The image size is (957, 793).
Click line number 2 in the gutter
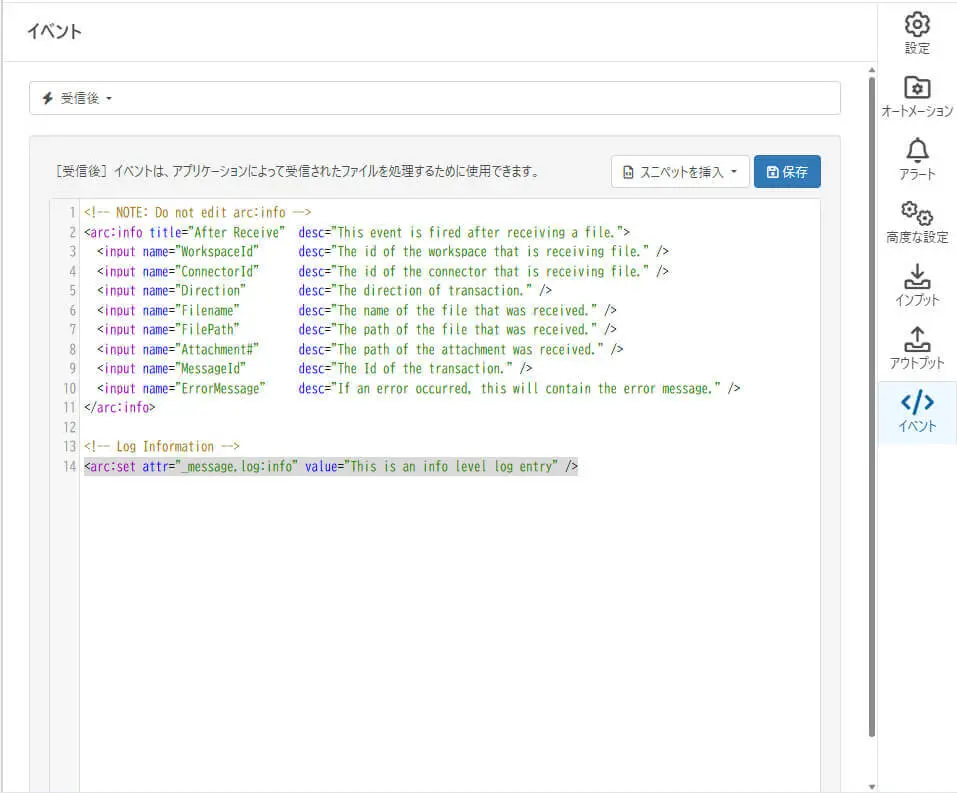[x=73, y=232]
